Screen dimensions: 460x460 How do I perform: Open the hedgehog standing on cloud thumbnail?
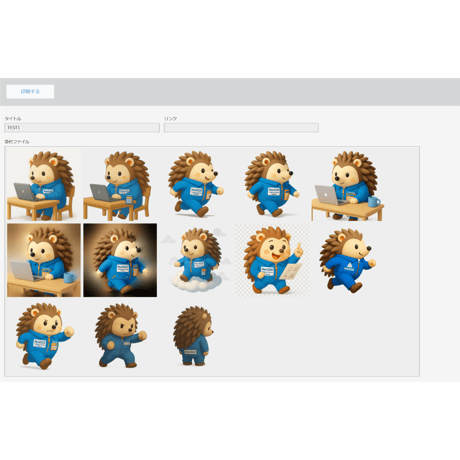coord(196,260)
